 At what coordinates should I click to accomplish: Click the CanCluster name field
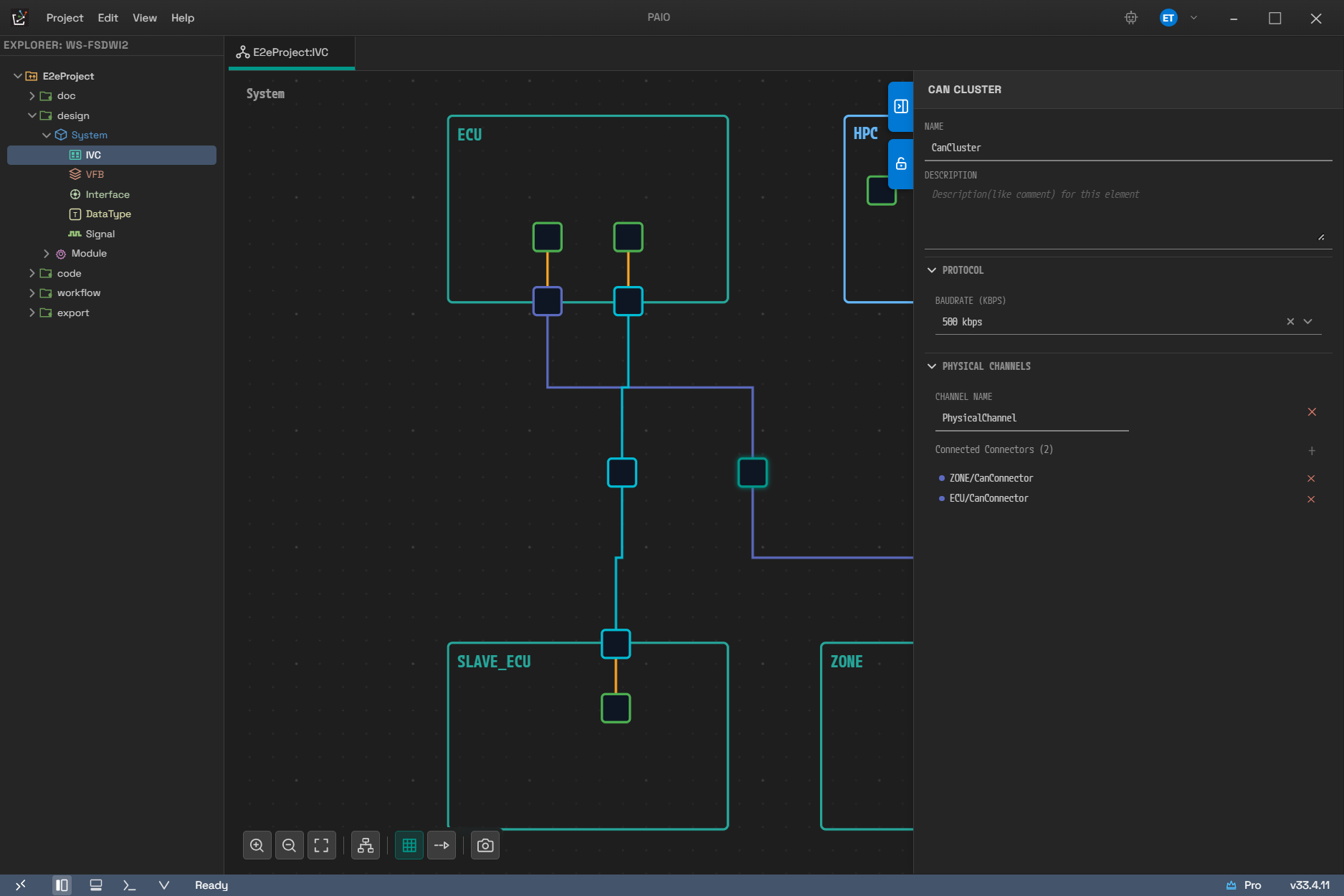pyautogui.click(x=1128, y=148)
